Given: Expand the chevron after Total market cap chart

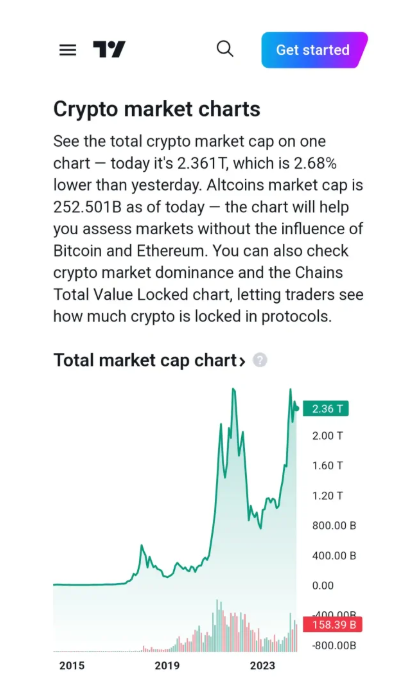Looking at the screenshot, I should [242, 361].
